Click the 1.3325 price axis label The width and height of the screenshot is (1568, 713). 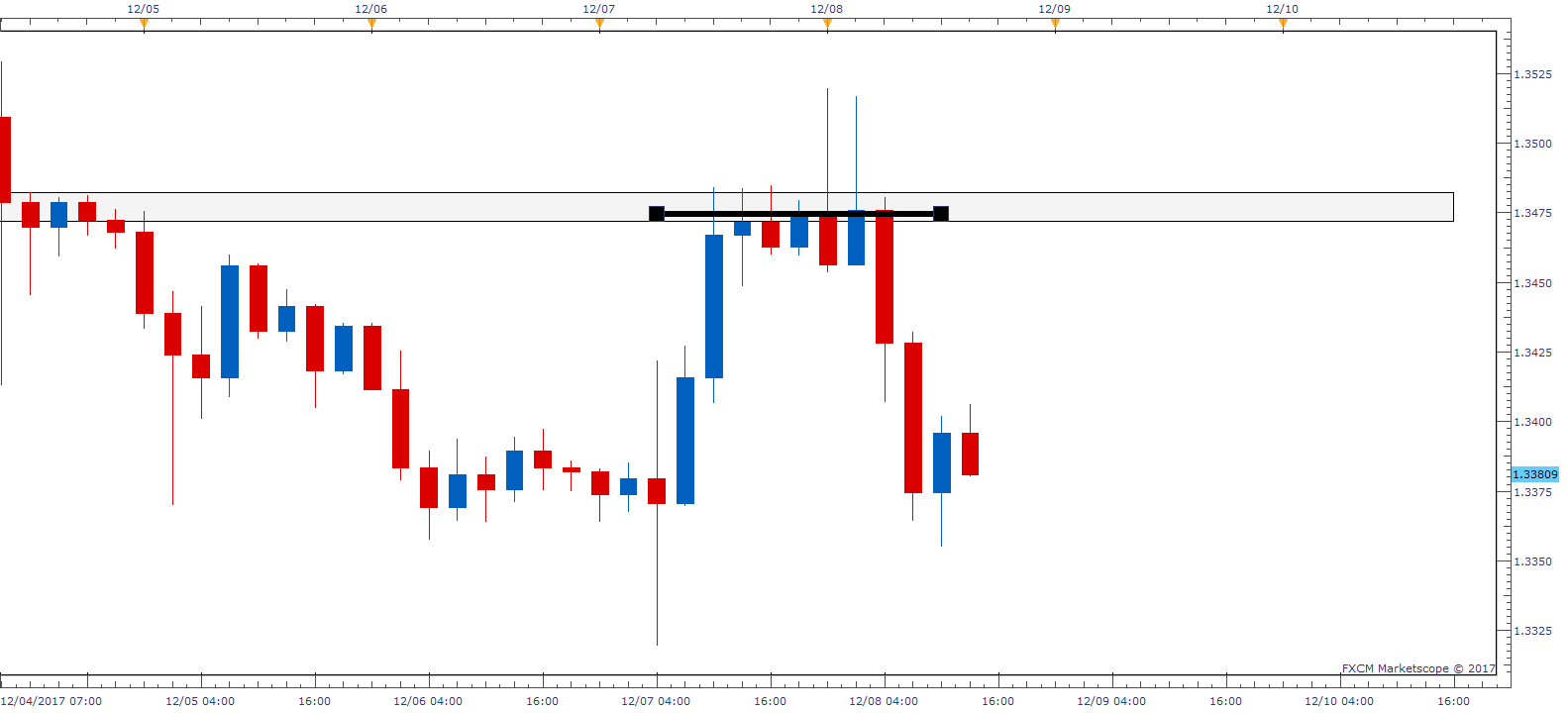(x=1533, y=631)
